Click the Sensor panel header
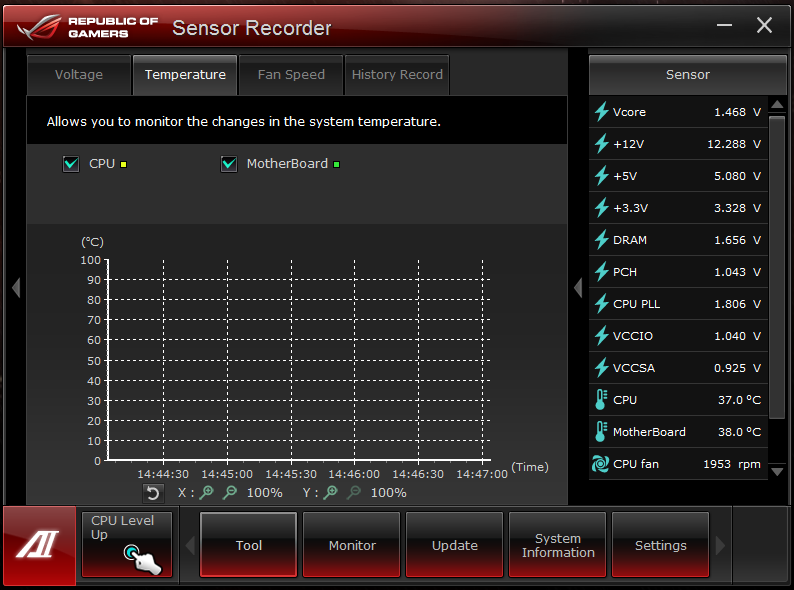Image resolution: width=794 pixels, height=590 pixels. (x=688, y=74)
